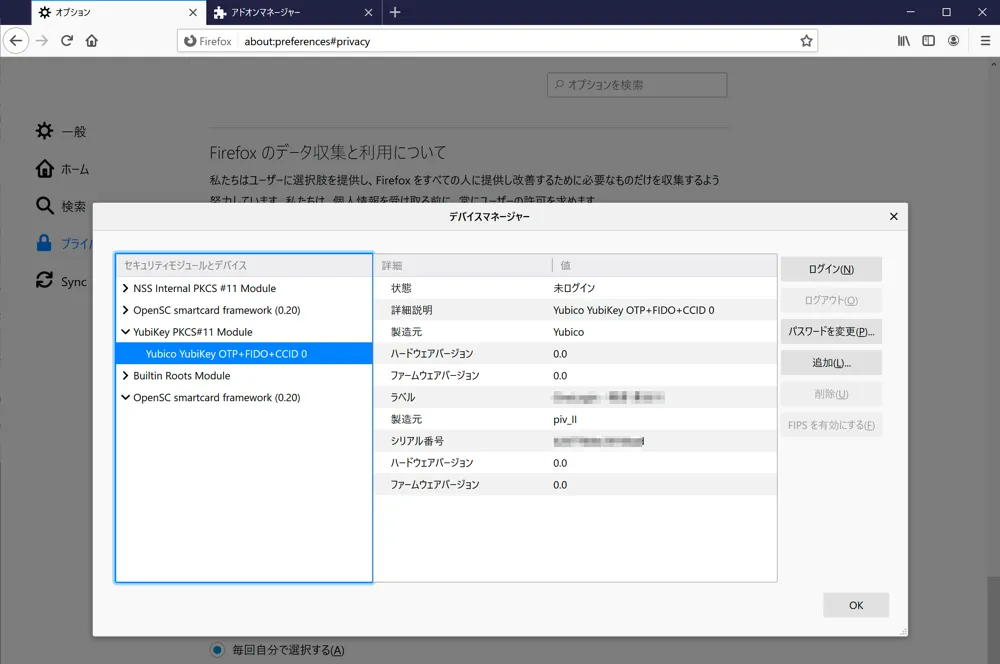Click inside the address bar
The width and height of the screenshot is (1000, 664).
point(450,41)
